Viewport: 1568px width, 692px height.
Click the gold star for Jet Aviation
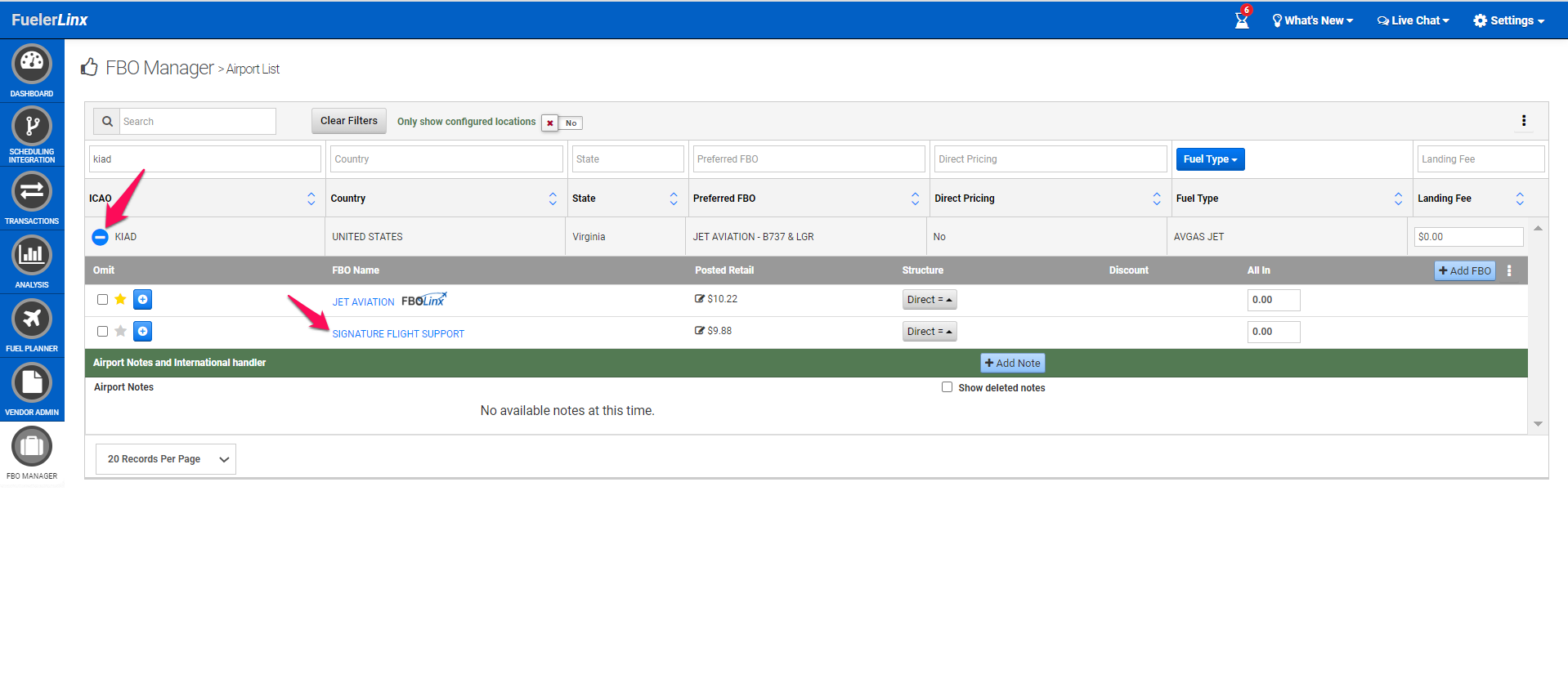[120, 299]
